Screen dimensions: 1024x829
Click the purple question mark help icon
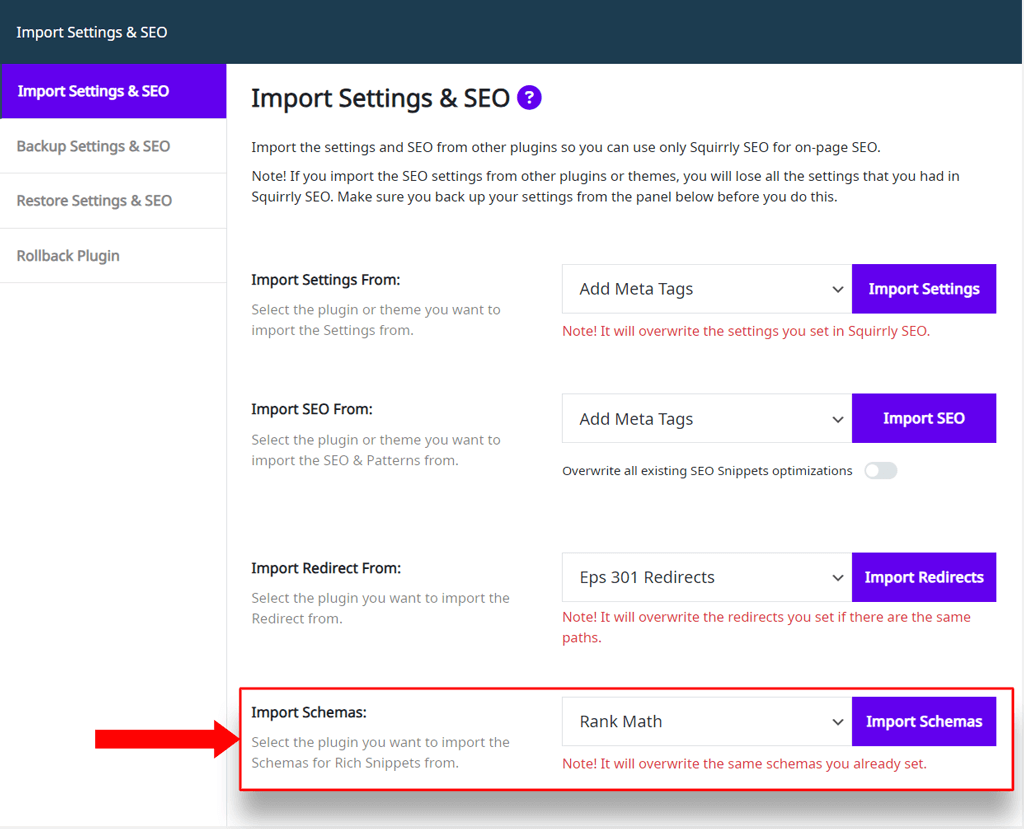[529, 98]
